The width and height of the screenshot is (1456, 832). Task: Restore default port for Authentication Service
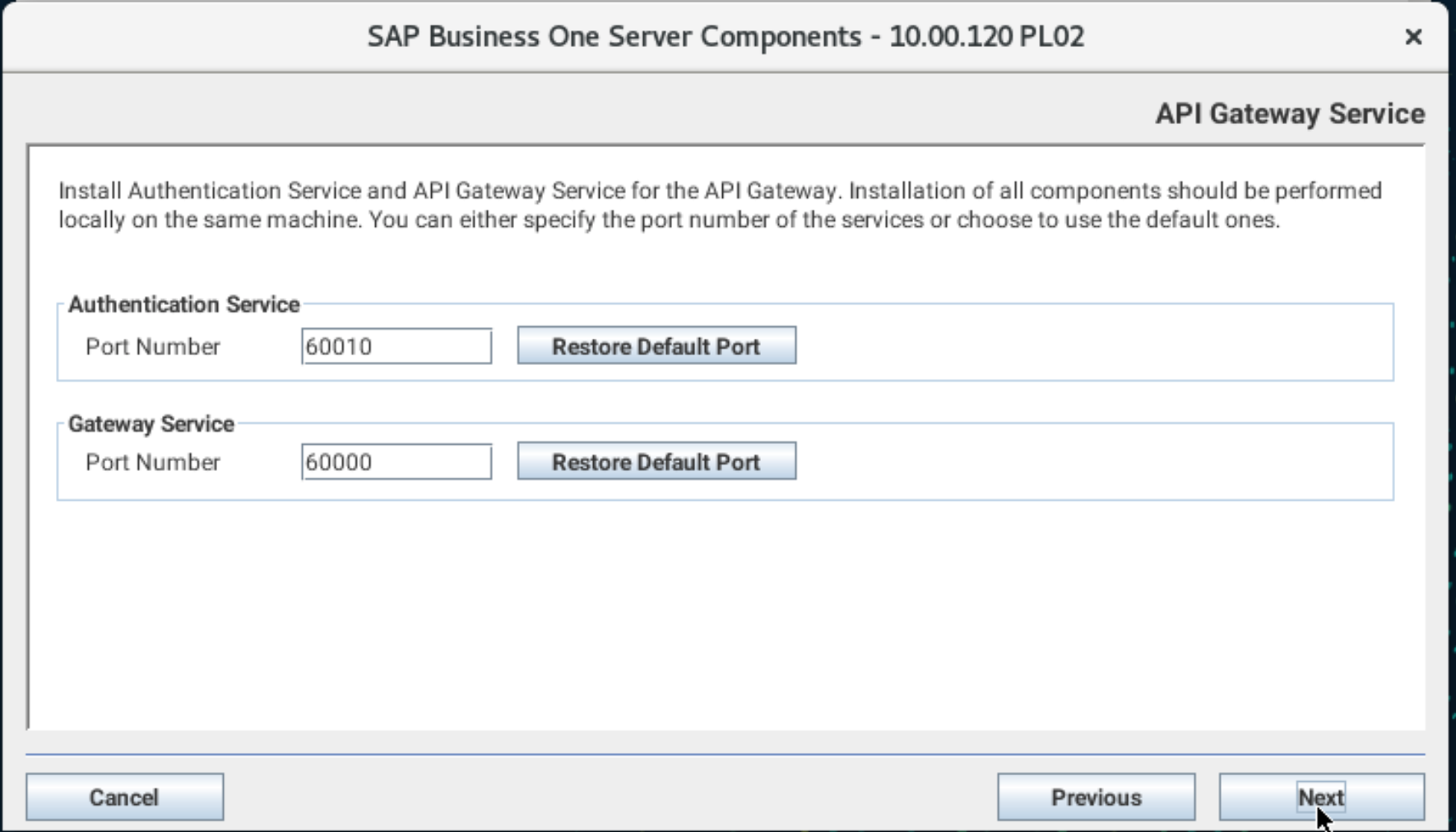(656, 345)
